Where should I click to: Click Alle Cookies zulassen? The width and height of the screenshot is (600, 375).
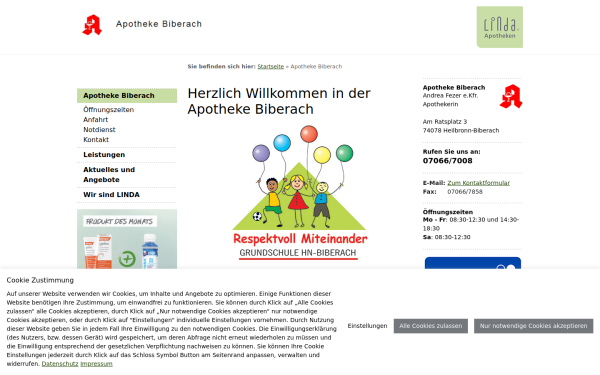(430, 326)
